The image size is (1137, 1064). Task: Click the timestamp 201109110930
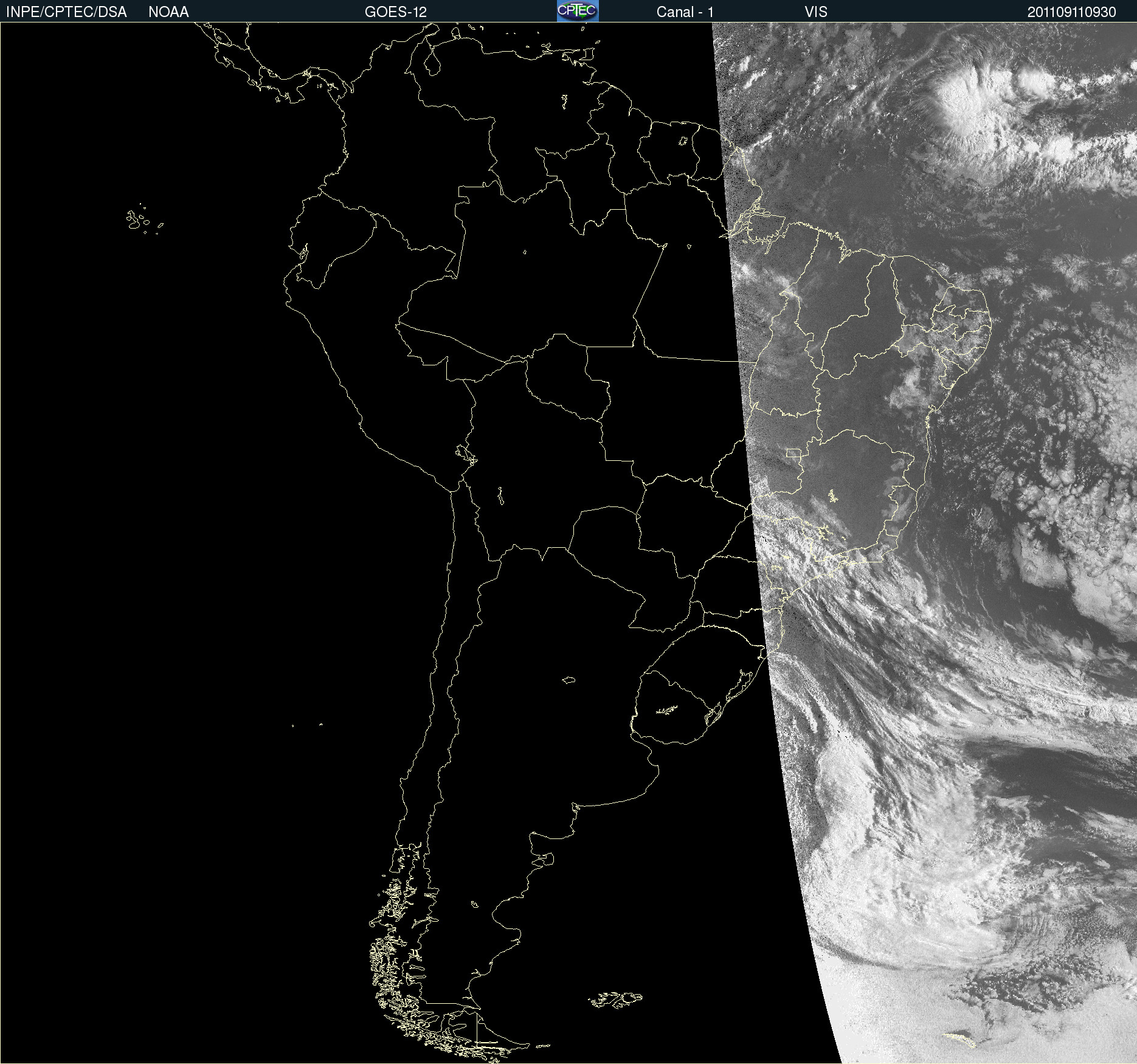click(1072, 12)
